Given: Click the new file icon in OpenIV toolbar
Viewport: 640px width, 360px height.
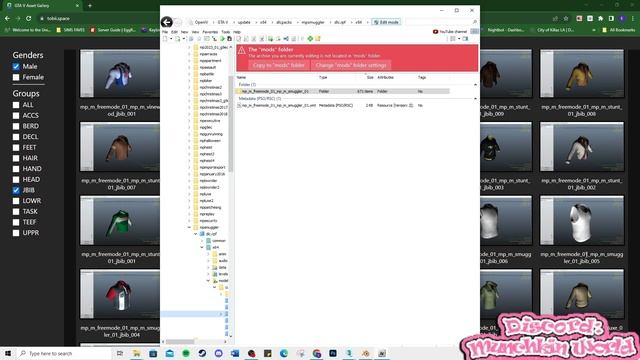Looking at the screenshot, I should coord(165,39).
